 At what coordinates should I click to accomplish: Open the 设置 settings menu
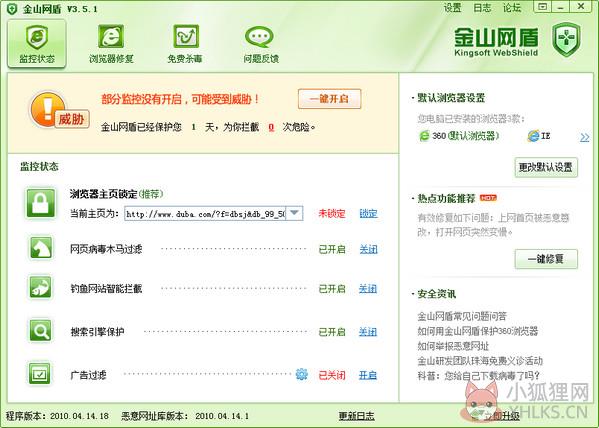point(453,8)
